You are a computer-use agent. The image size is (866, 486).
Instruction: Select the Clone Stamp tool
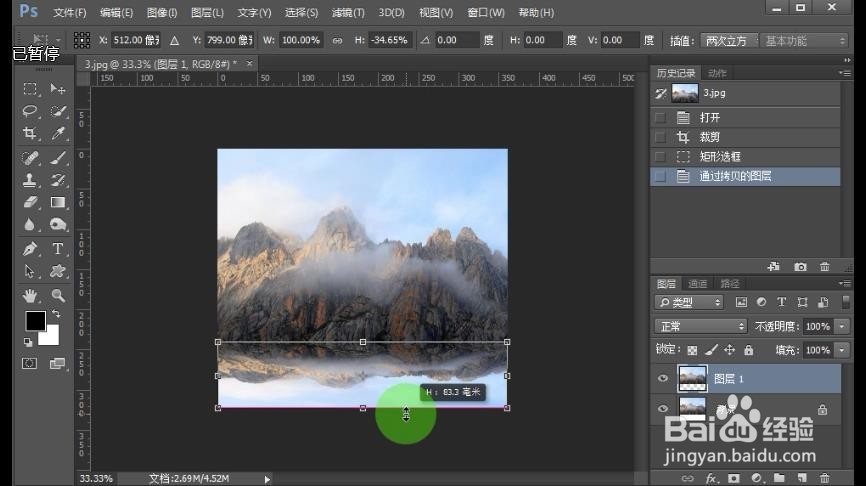(x=30, y=180)
